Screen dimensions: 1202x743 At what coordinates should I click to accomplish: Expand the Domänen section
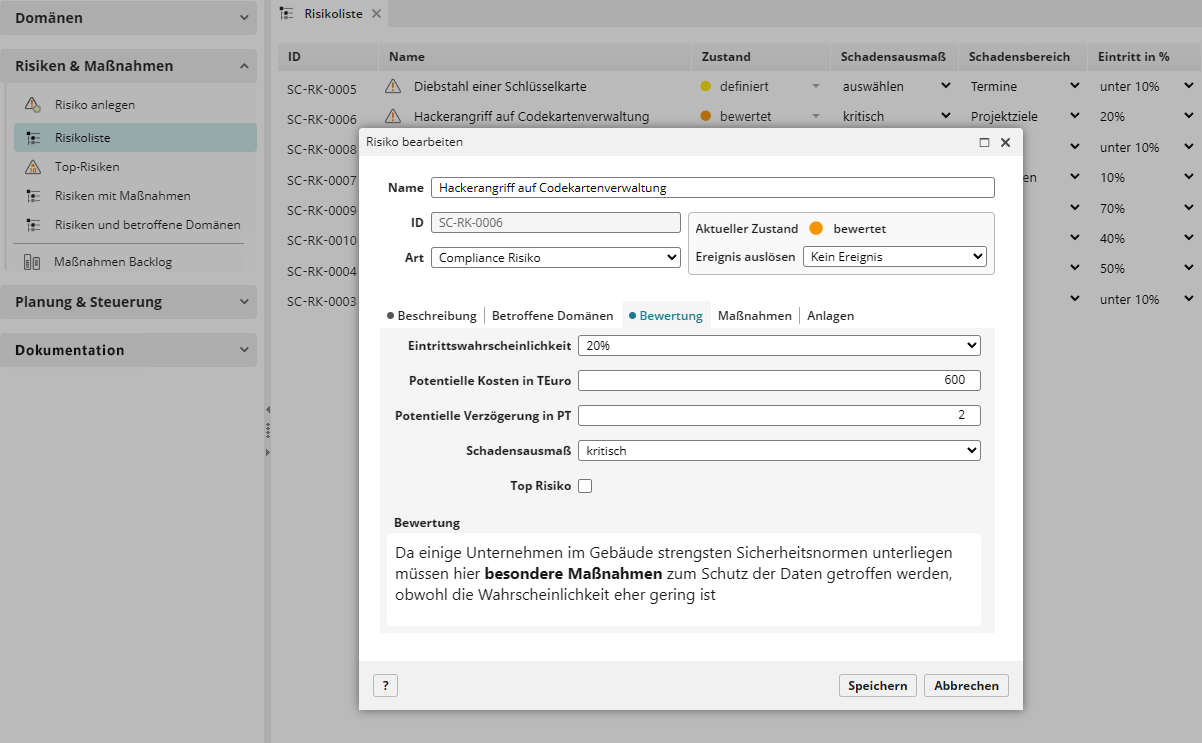128,18
